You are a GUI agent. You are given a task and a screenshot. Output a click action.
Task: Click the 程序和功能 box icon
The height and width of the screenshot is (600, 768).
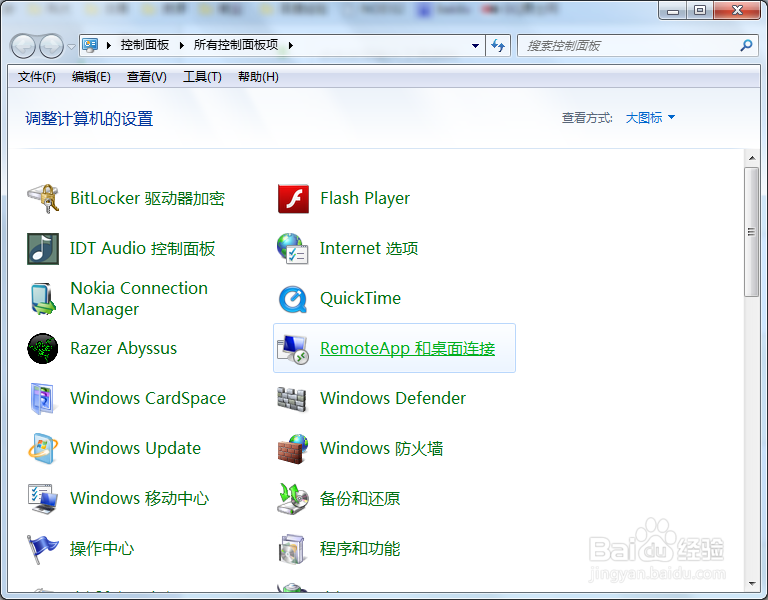pyautogui.click(x=292, y=549)
